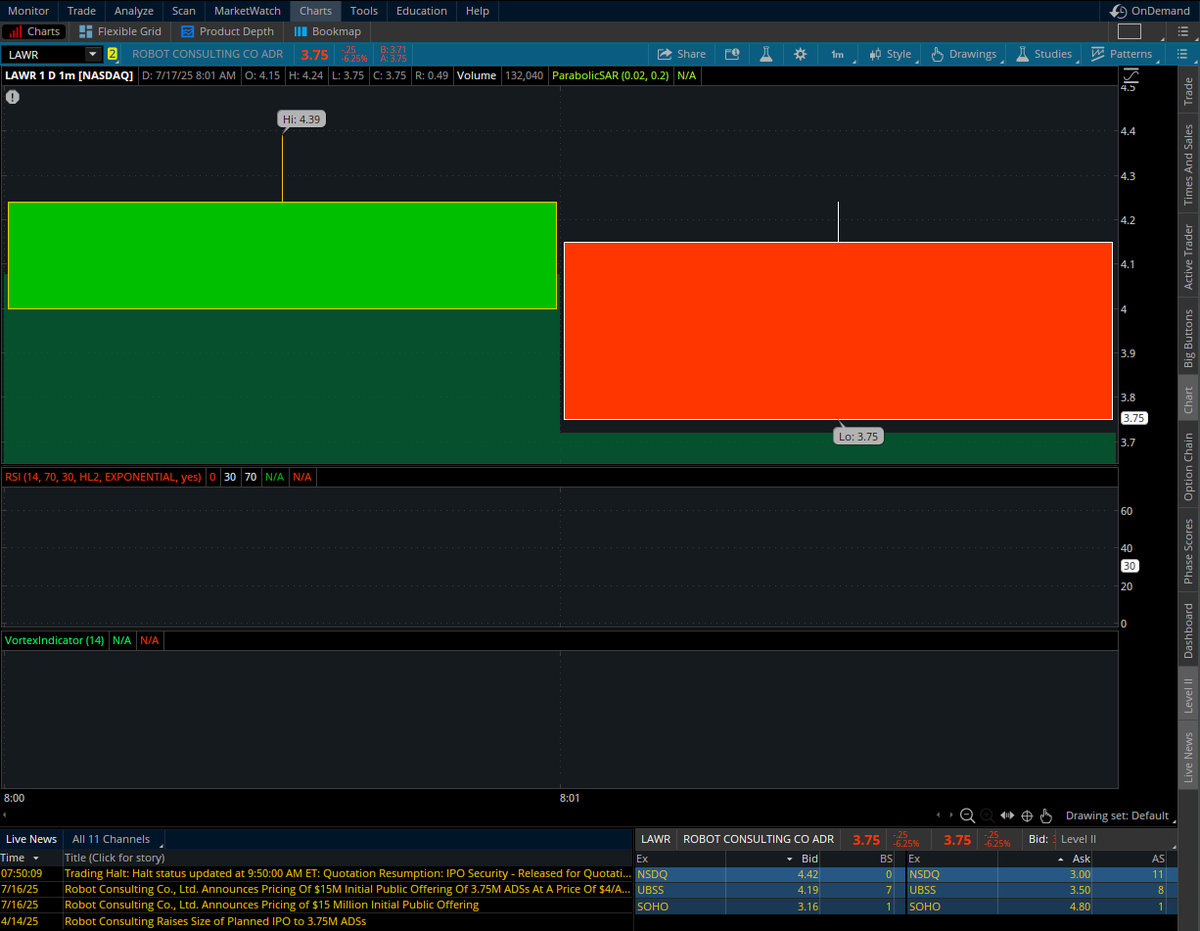Click the expand horizontal range icon

[x=1007, y=816]
